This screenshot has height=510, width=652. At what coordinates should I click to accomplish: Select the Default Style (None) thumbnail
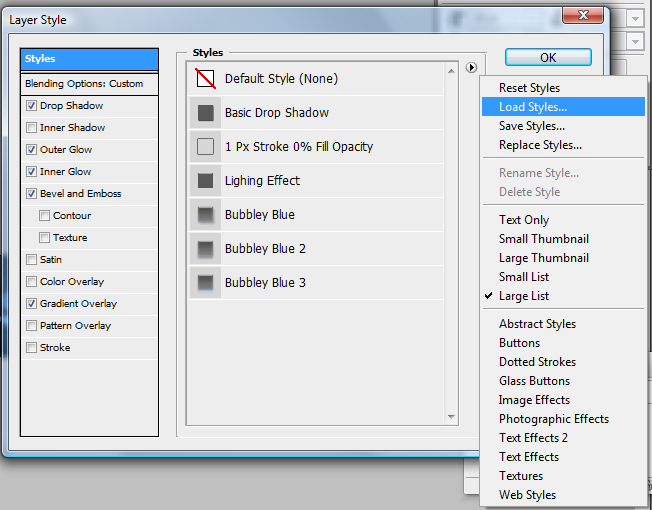pos(205,79)
